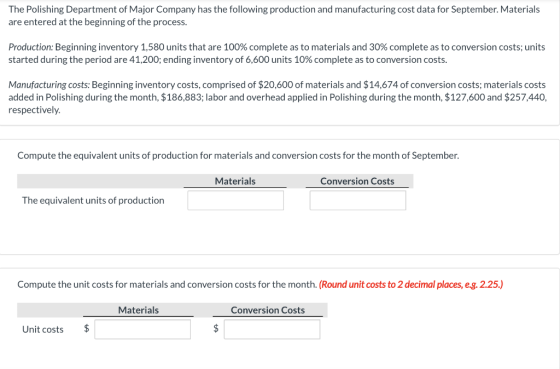The image size is (560, 369).
Task: Click the Conversion Costs header in equivalent units table
Action: [x=357, y=181]
